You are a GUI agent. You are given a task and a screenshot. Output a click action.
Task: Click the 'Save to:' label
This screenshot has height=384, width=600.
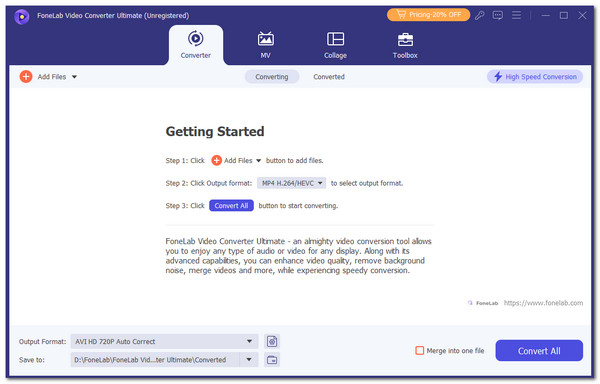[x=32, y=360]
